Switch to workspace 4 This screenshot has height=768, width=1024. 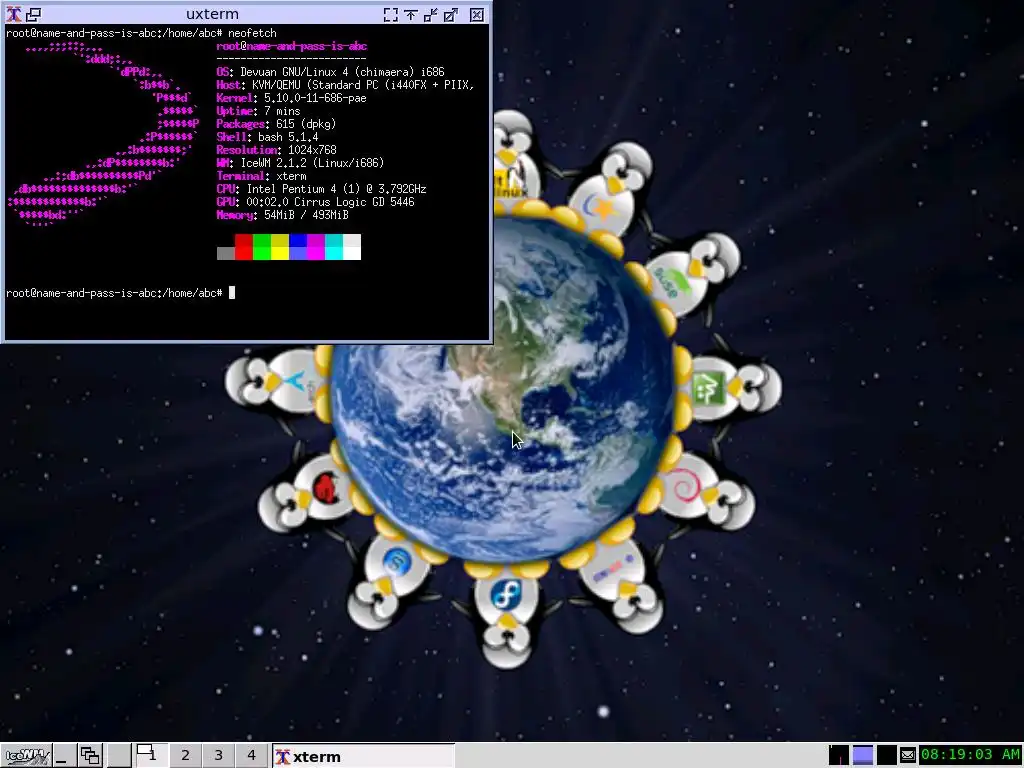click(251, 756)
